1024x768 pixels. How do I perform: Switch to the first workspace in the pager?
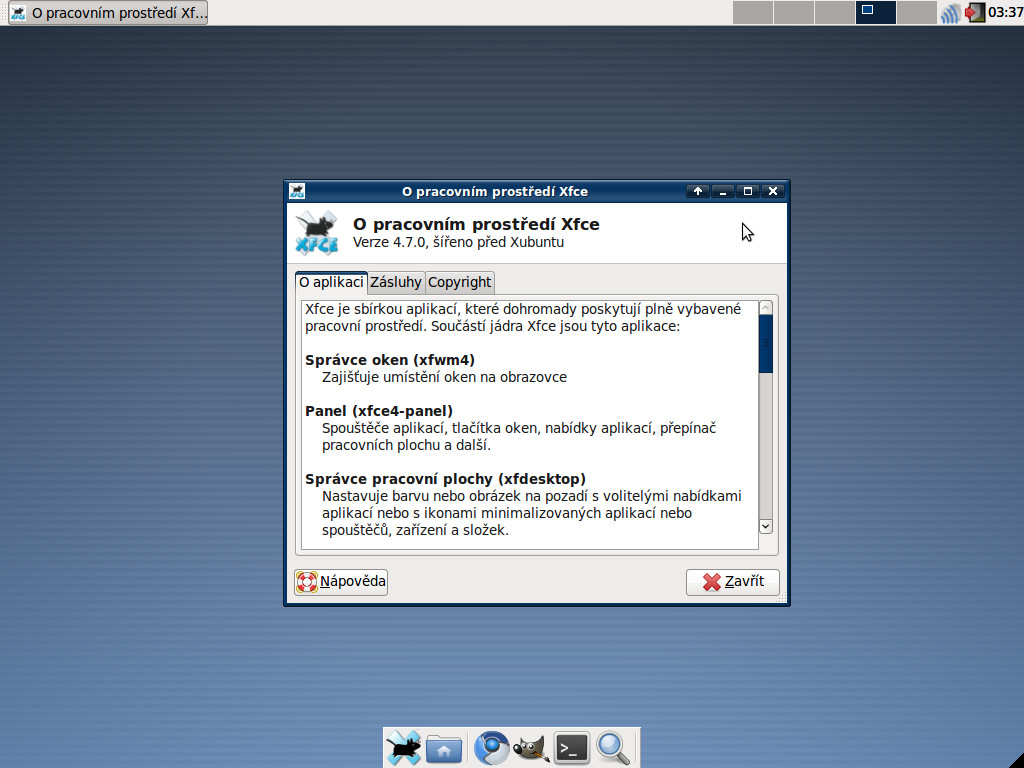click(753, 12)
